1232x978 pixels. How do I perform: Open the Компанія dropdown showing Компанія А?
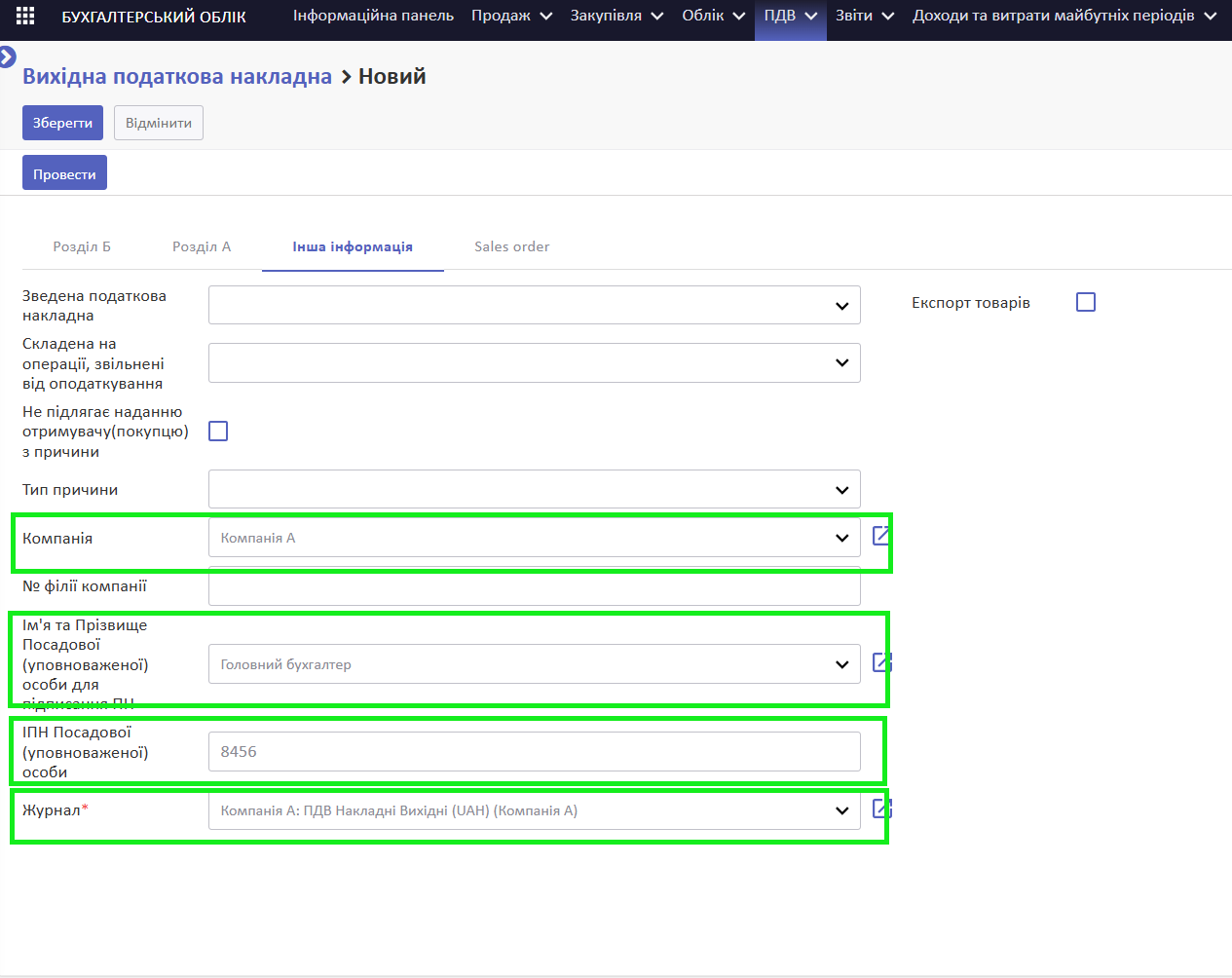click(535, 538)
